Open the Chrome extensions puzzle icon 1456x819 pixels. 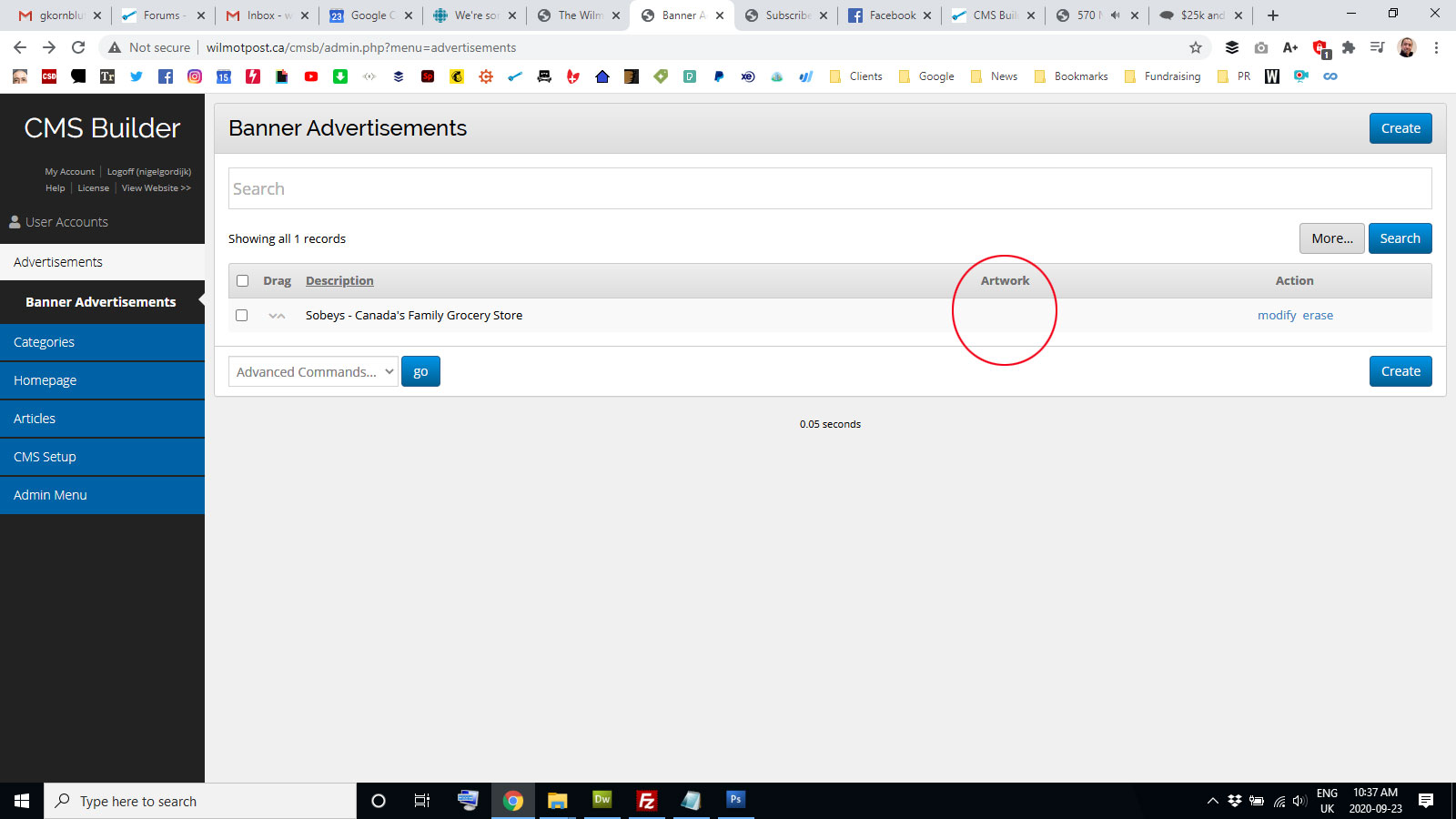[1349, 47]
